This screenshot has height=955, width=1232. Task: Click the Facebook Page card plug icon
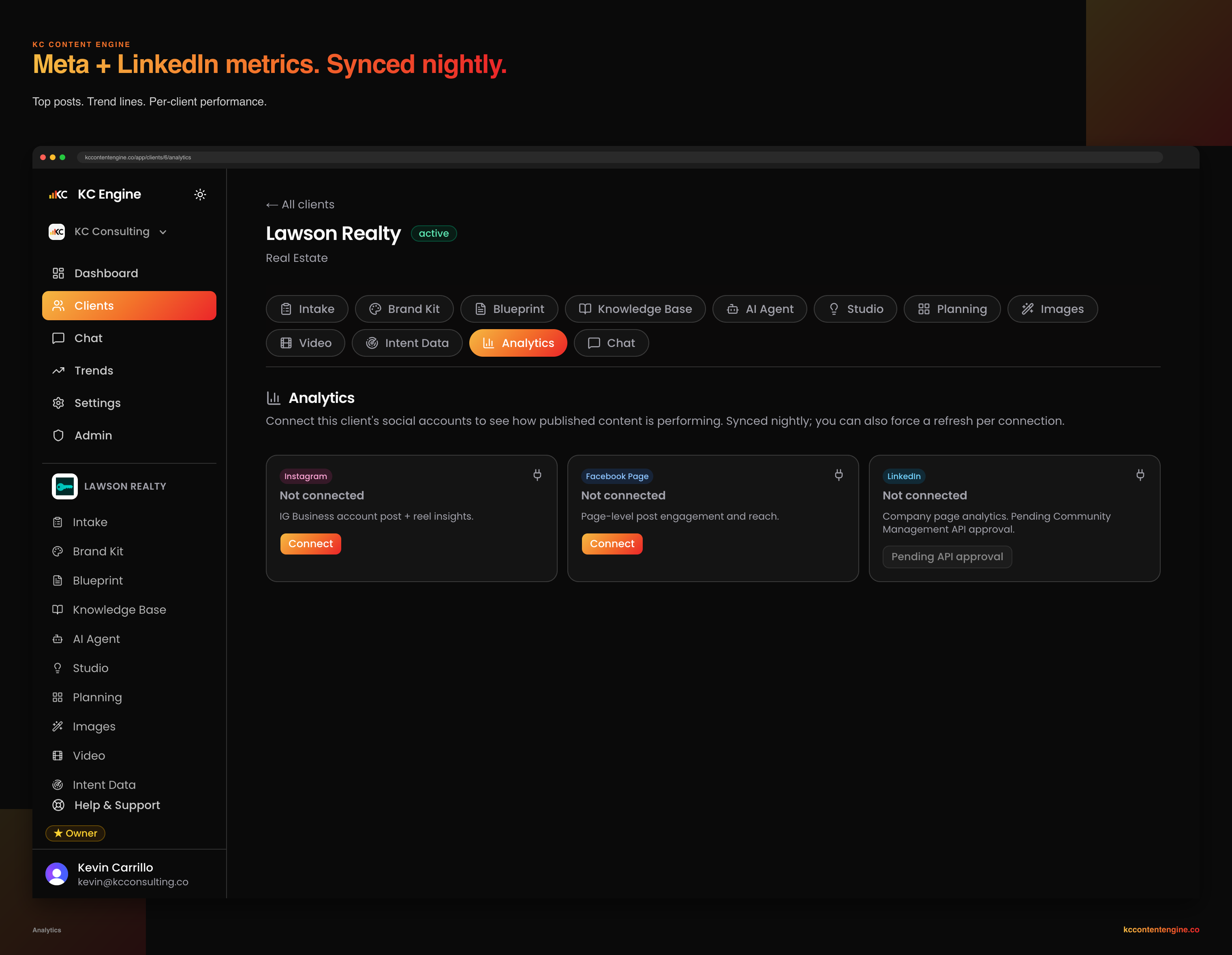[x=839, y=475]
